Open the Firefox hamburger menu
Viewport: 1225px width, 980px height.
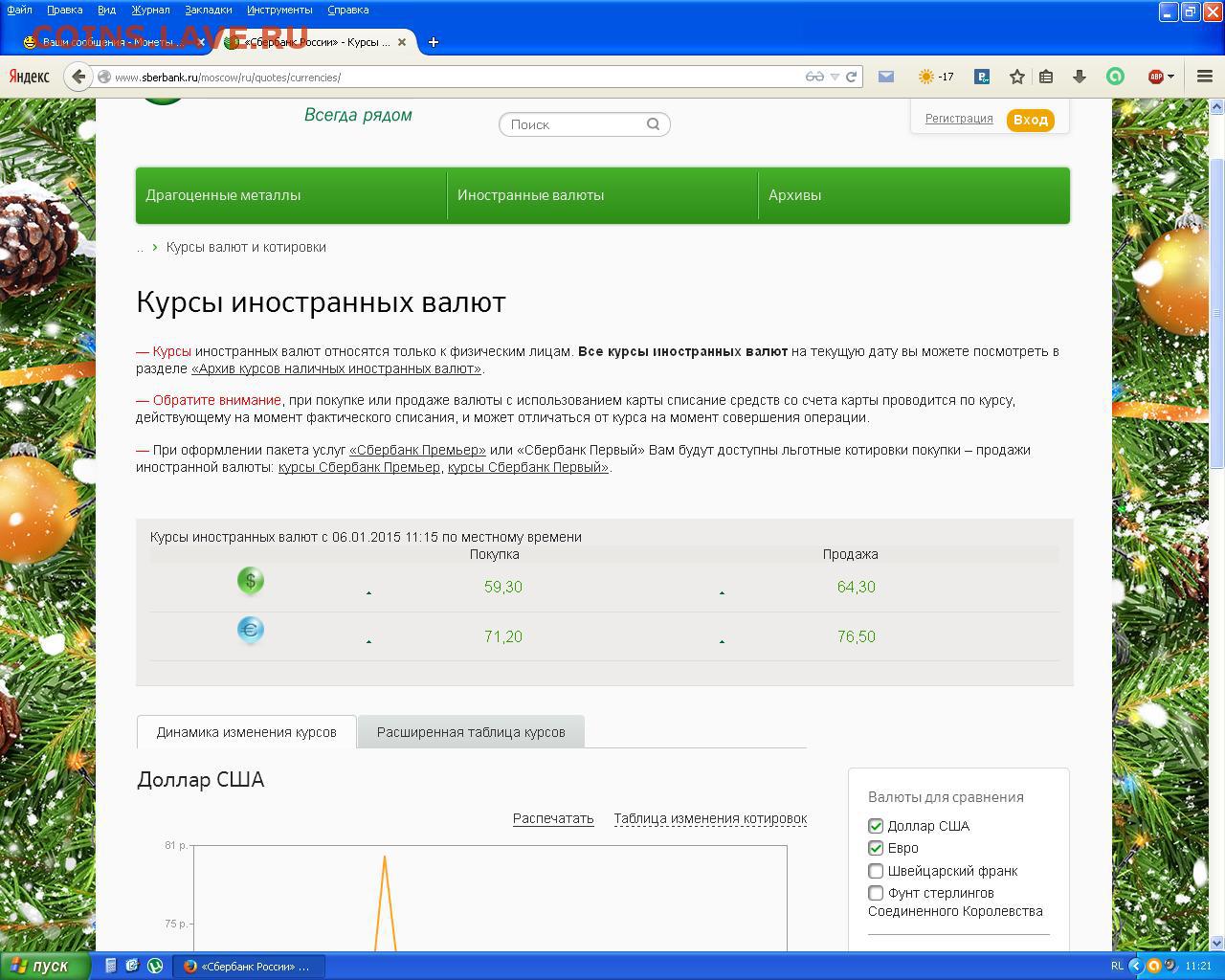[x=1205, y=77]
